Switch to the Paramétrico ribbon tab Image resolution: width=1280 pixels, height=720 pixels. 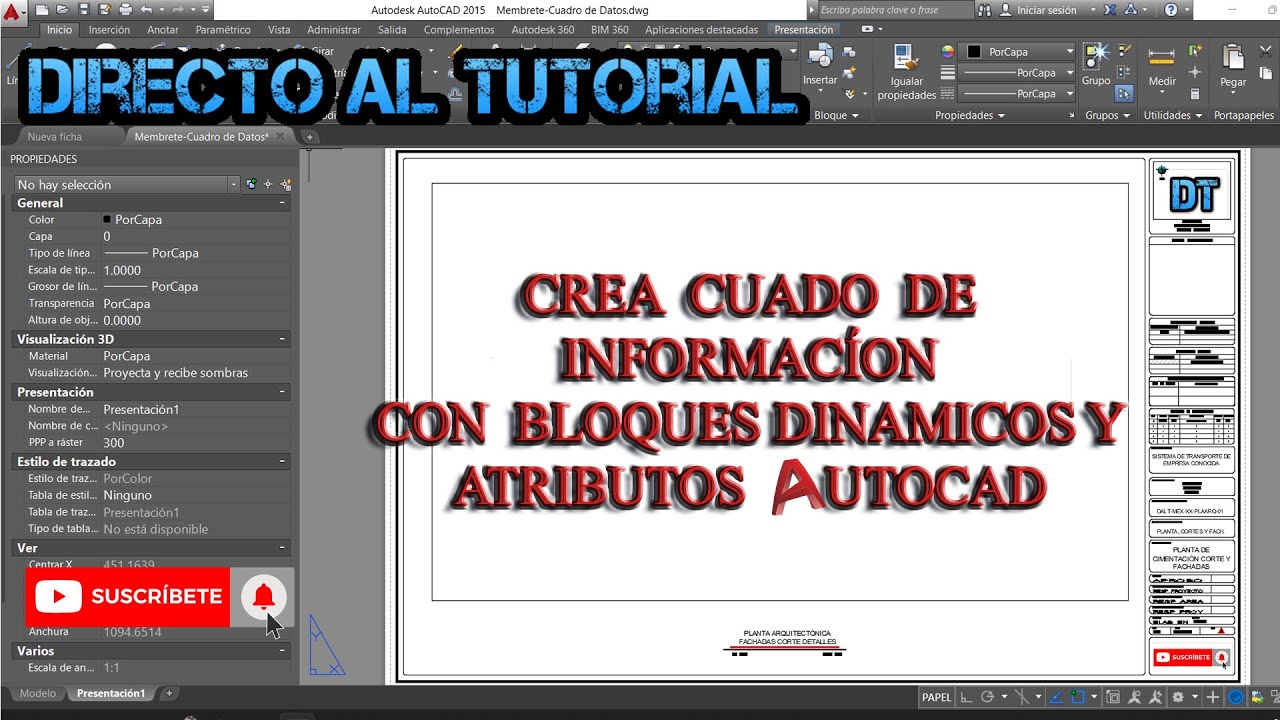(x=224, y=30)
